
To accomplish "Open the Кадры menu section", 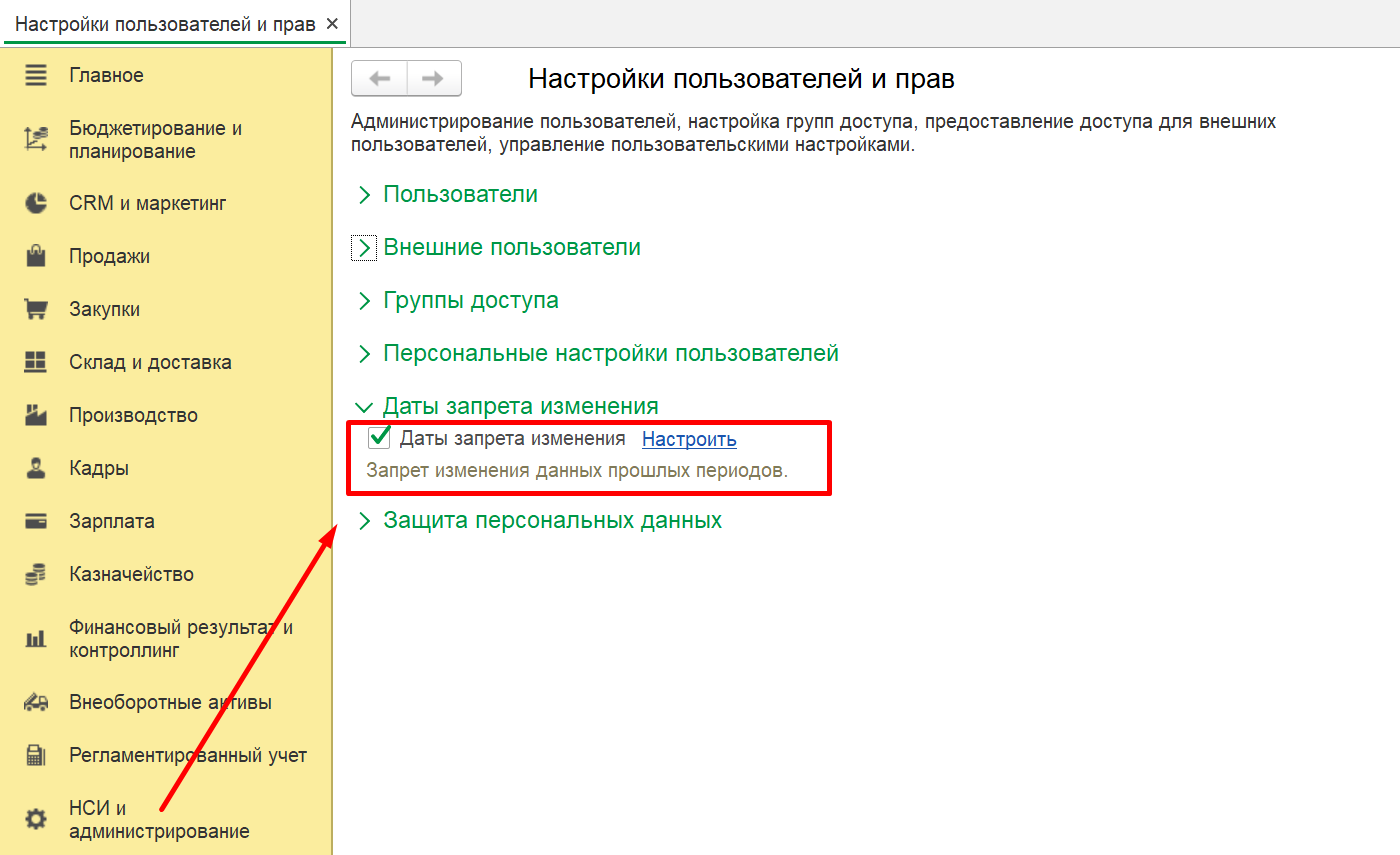I will pyautogui.click(x=99, y=468).
